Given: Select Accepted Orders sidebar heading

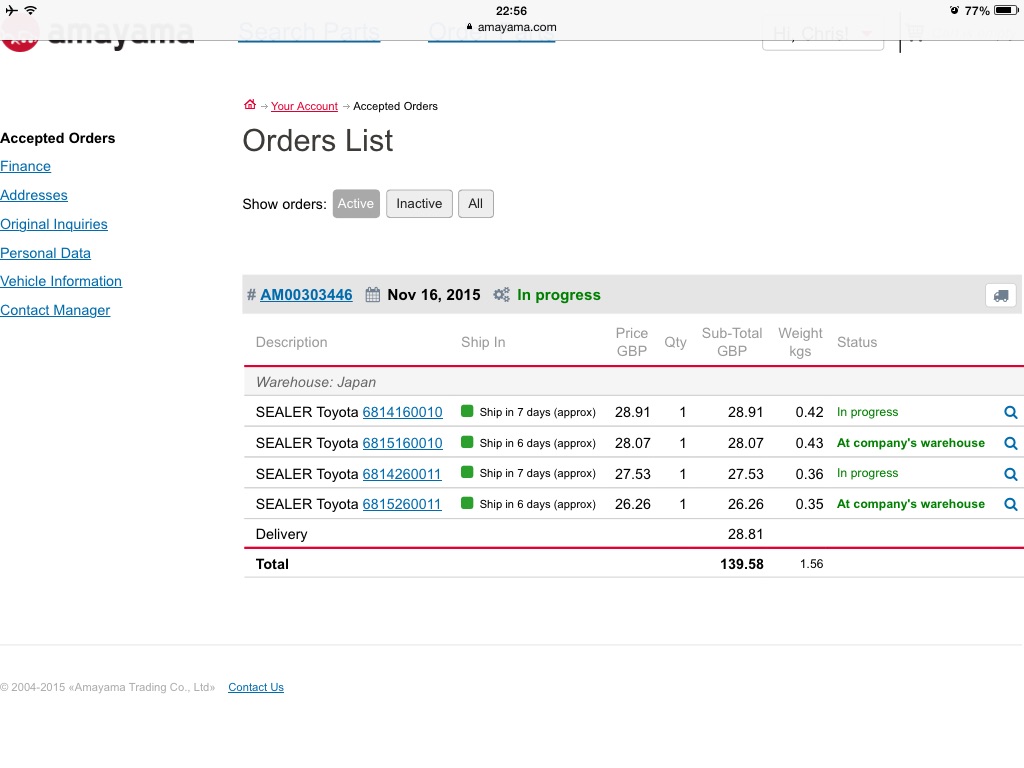Looking at the screenshot, I should [x=57, y=138].
